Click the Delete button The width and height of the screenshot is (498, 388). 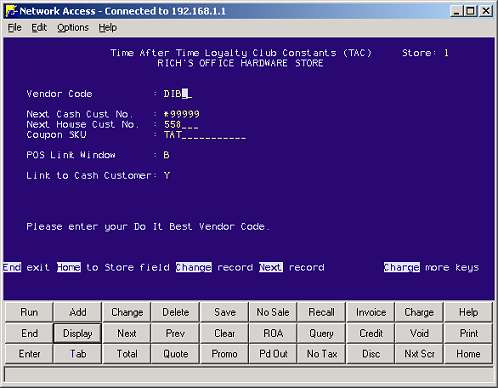[176, 312]
